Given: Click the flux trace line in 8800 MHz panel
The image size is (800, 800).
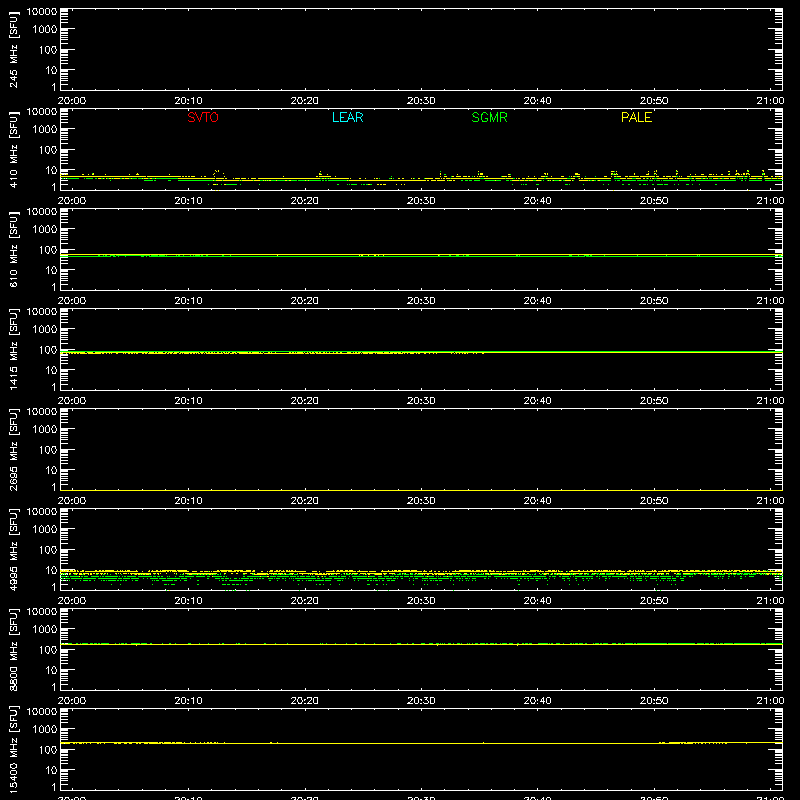Looking at the screenshot, I should [x=421, y=644].
